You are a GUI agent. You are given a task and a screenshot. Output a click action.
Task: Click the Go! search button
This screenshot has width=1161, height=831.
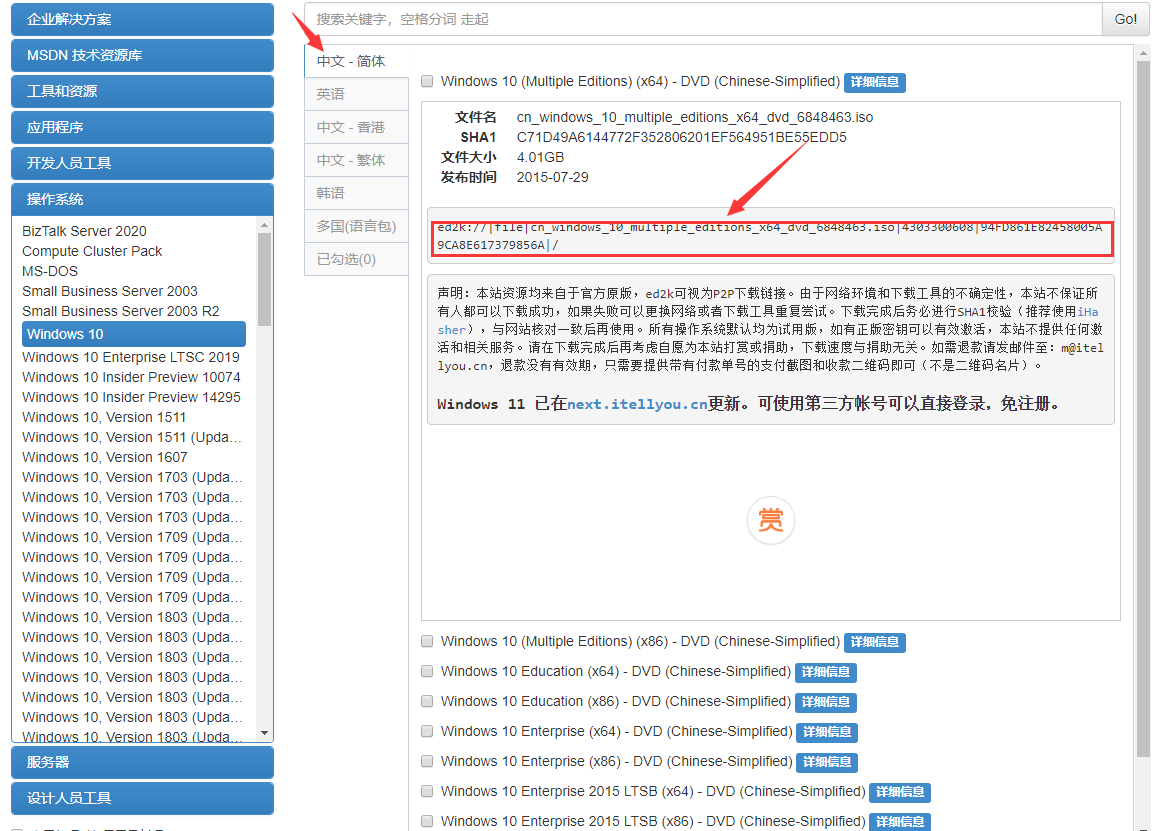(x=1125, y=19)
